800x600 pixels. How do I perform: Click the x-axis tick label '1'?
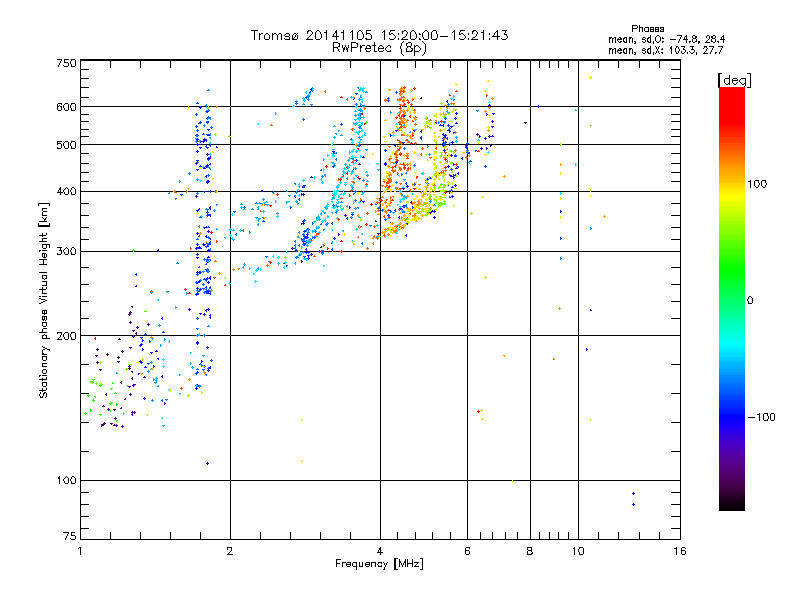(x=80, y=551)
